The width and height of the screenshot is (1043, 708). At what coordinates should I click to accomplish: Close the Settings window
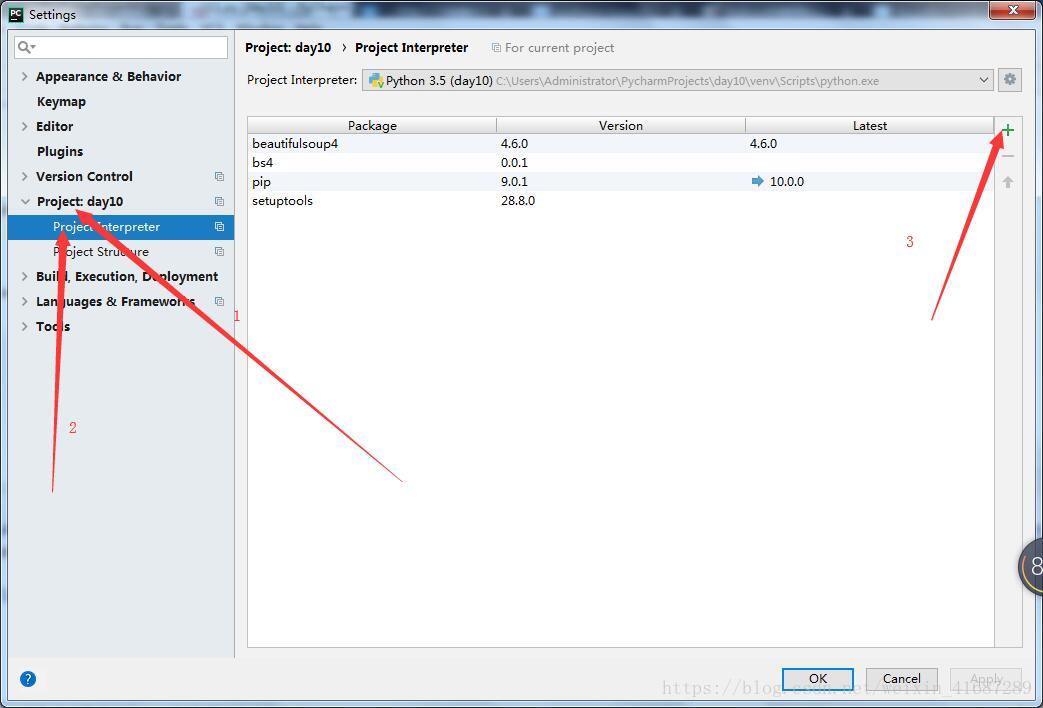[x=1012, y=10]
